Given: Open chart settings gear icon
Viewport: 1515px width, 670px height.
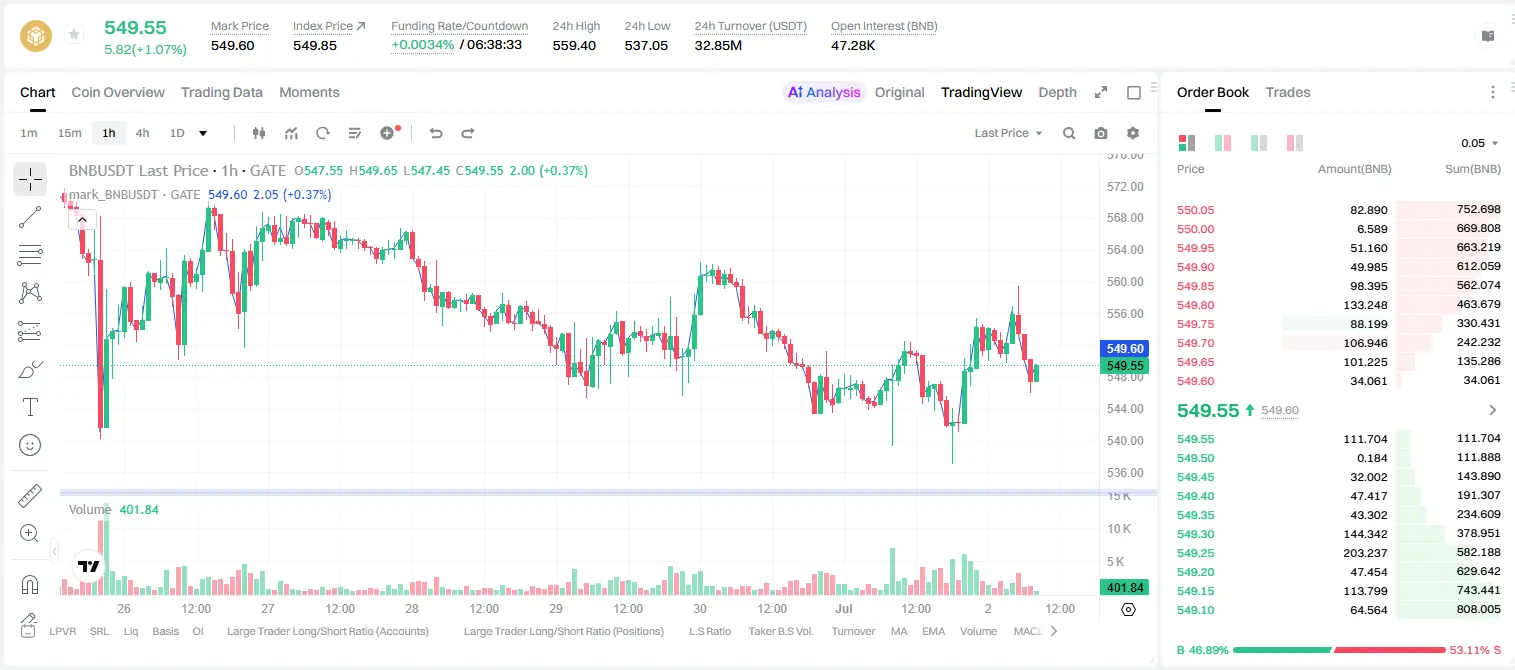Looking at the screenshot, I should tap(1133, 133).
